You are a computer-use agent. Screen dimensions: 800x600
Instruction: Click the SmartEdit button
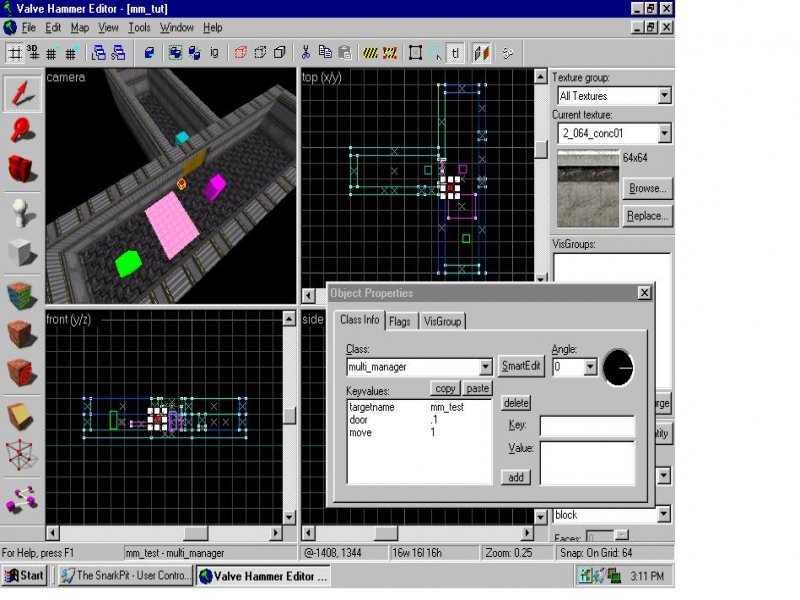click(x=520, y=367)
